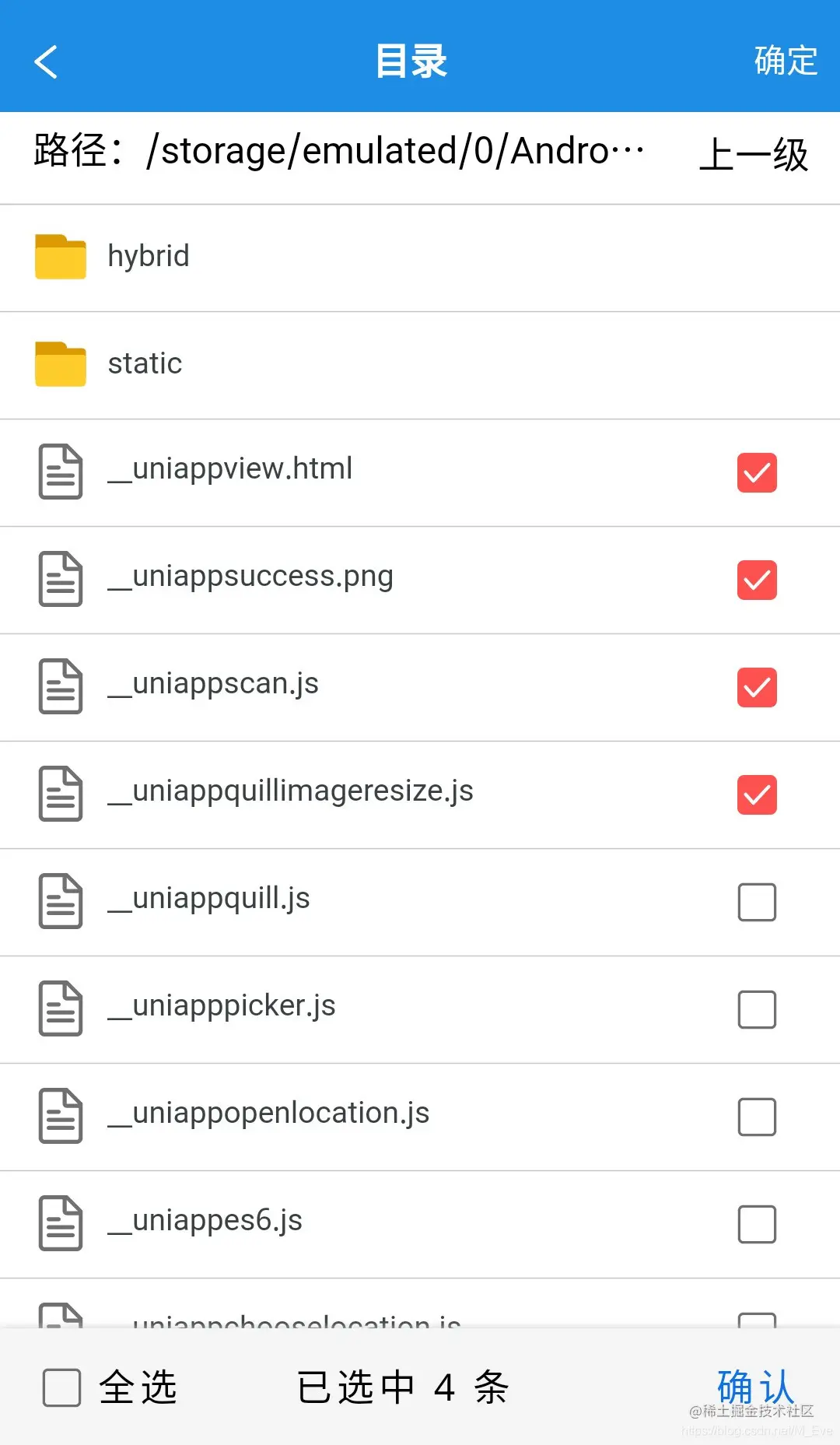Tap the blue 确认 button

tap(755, 1387)
